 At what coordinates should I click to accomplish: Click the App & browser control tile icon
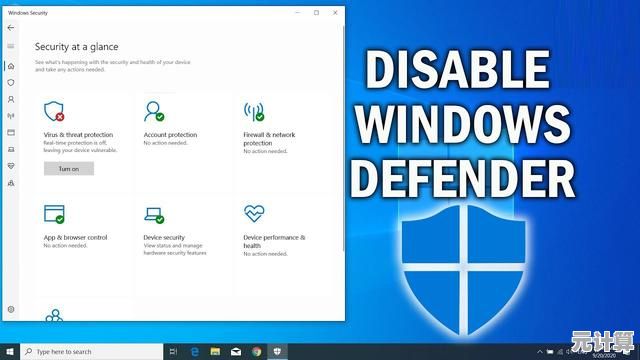54,214
